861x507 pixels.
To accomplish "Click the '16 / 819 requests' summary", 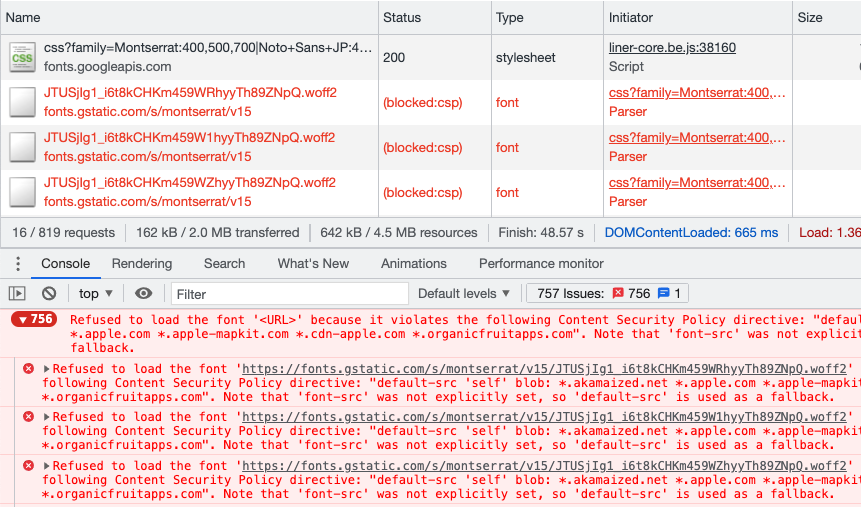I will click(64, 233).
